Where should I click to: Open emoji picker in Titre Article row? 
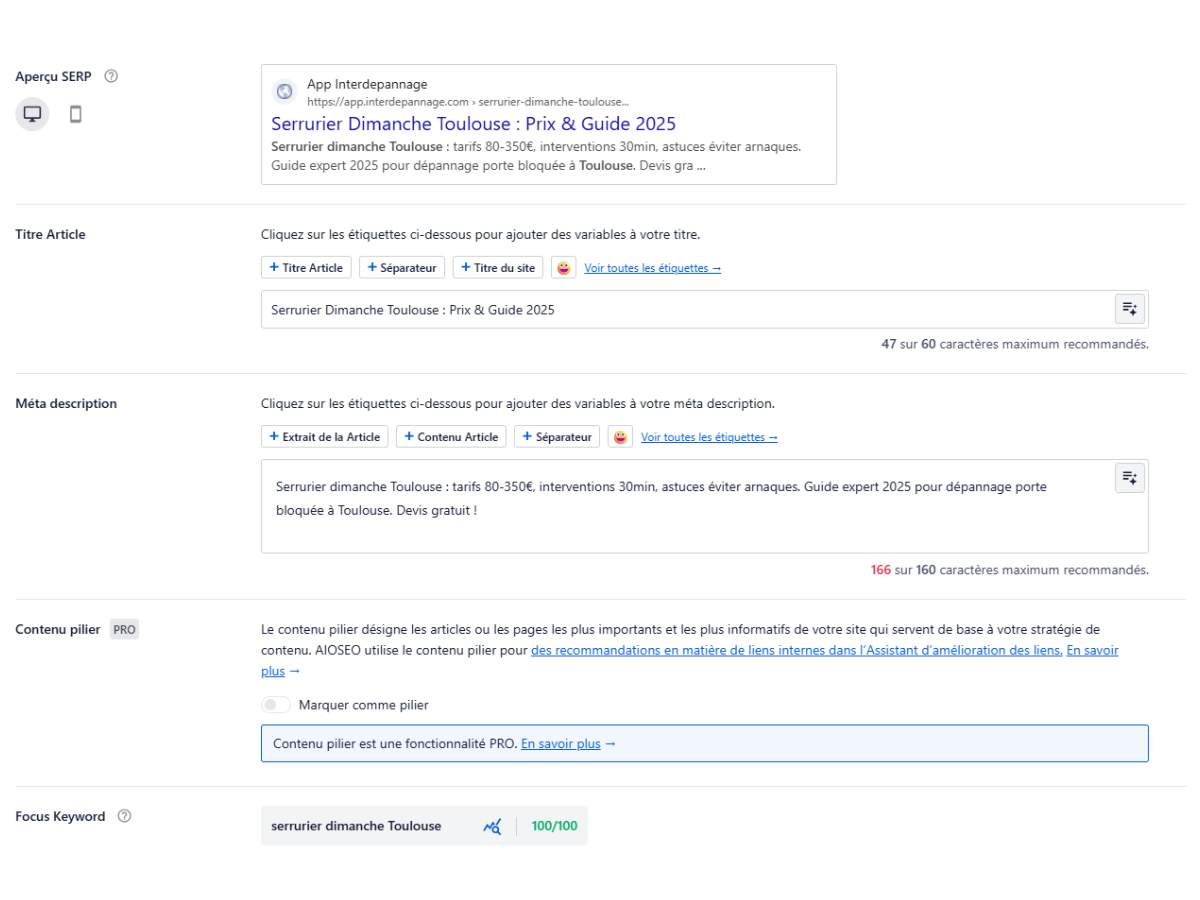(x=565, y=268)
